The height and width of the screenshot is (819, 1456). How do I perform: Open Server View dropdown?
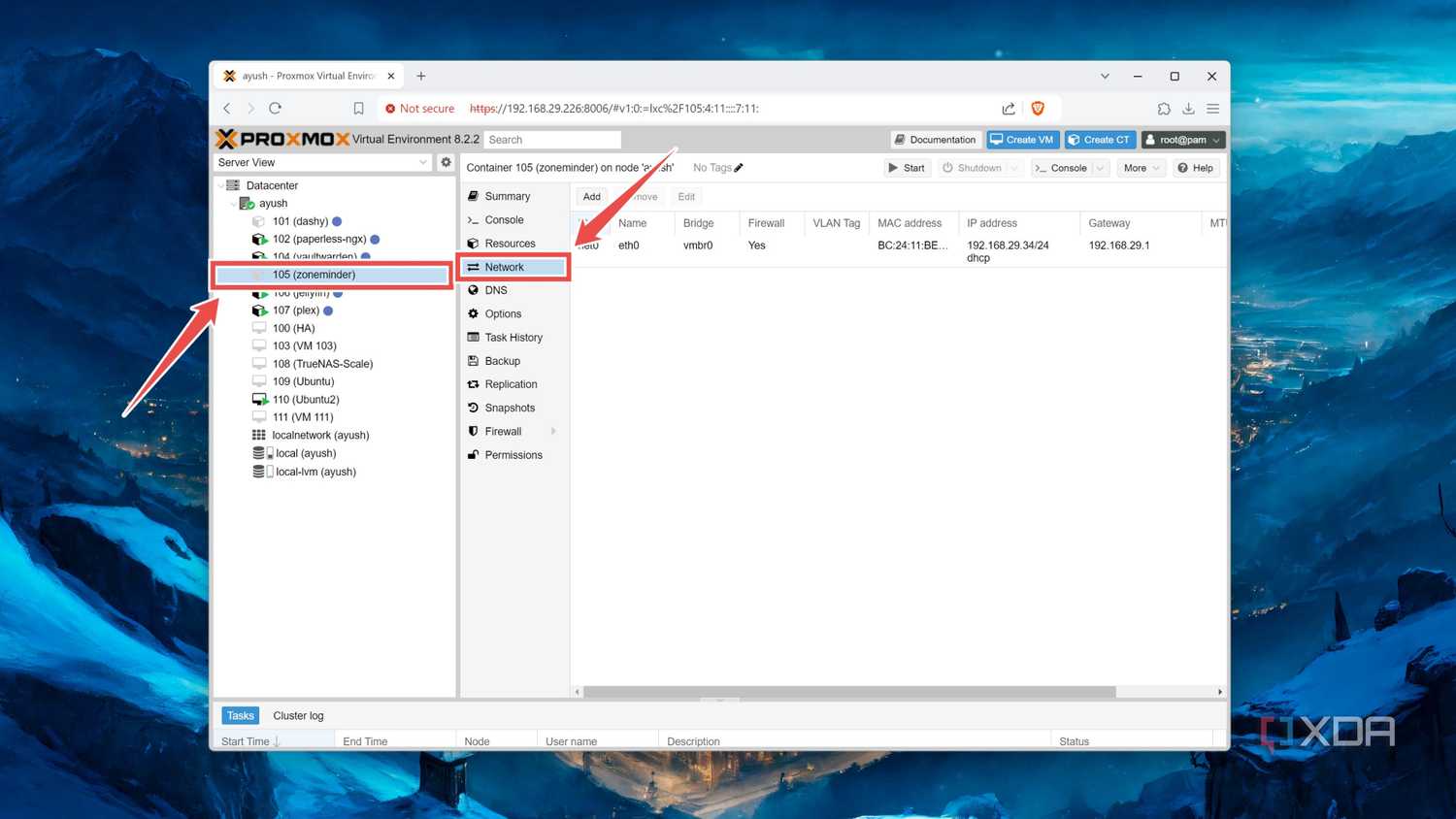pyautogui.click(x=322, y=162)
